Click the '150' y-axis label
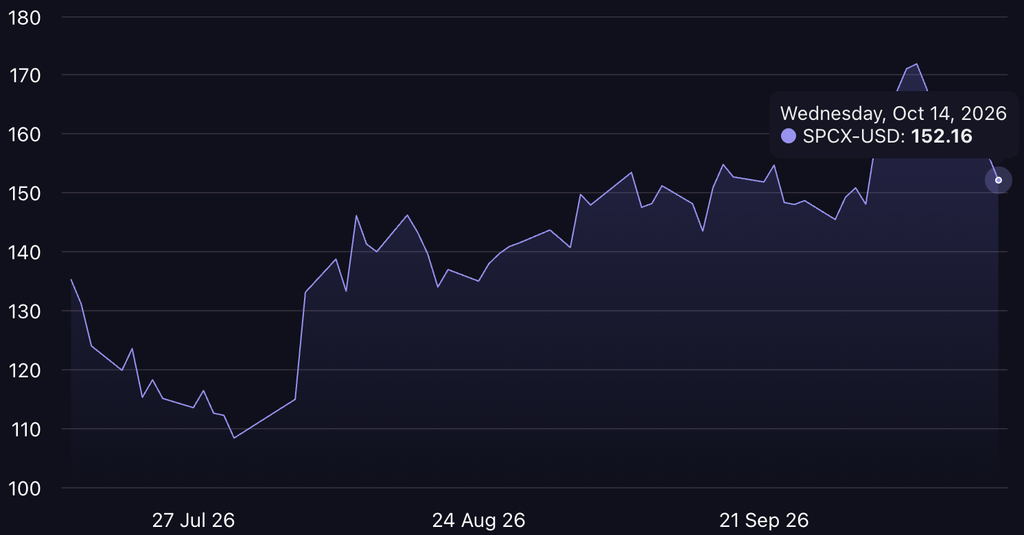The height and width of the screenshot is (535, 1024). [x=25, y=193]
